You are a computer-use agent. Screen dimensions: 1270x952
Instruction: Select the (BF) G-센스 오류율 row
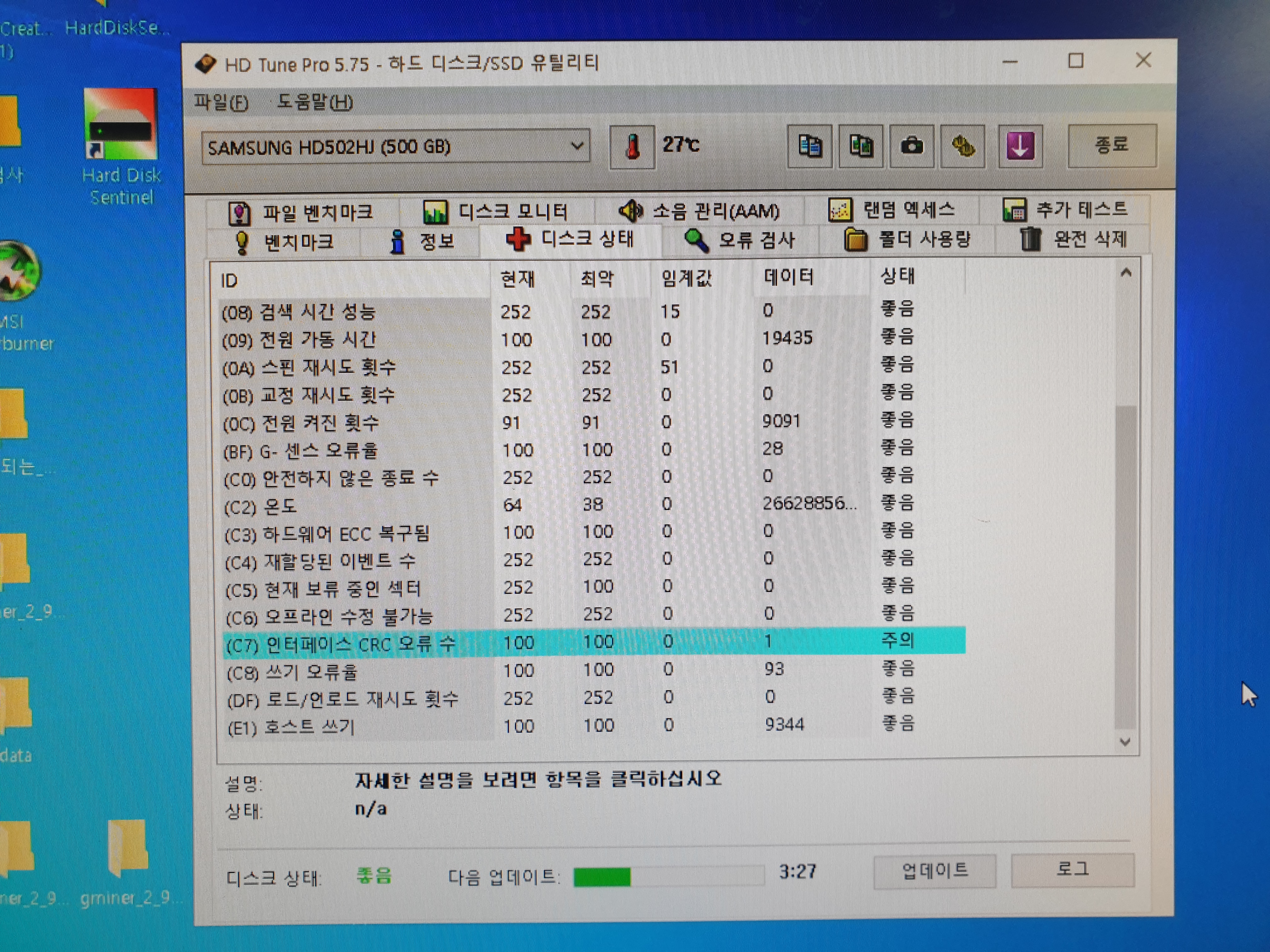(x=591, y=450)
